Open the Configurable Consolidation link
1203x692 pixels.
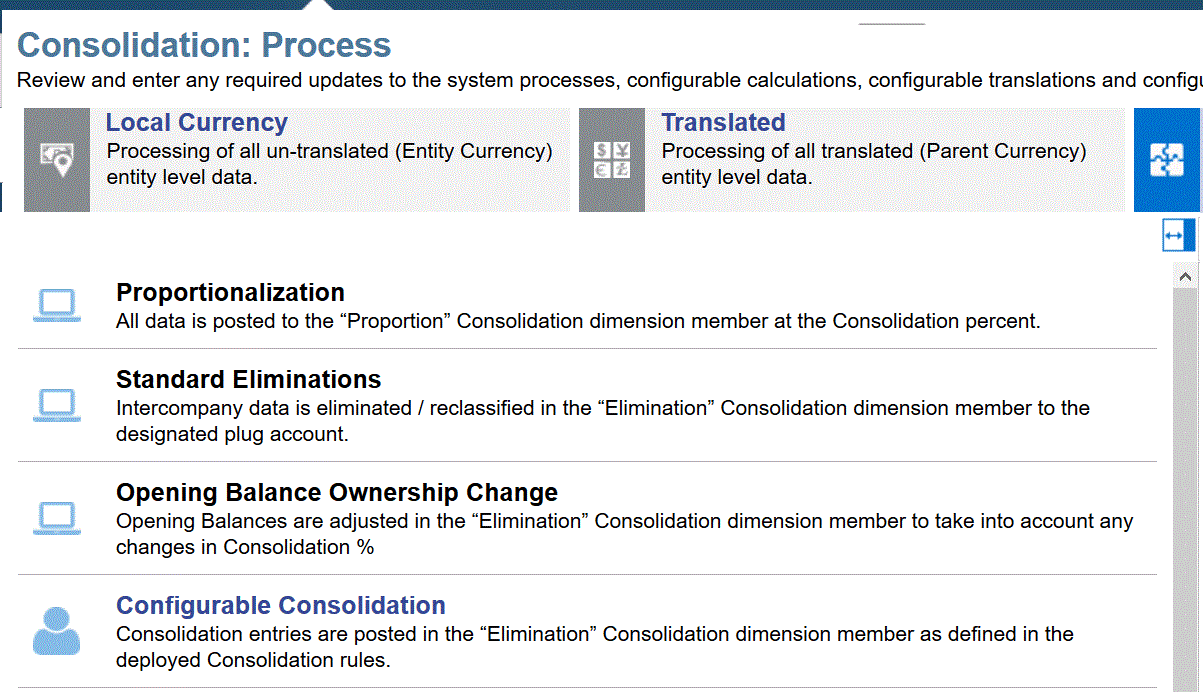pyautogui.click(x=281, y=606)
